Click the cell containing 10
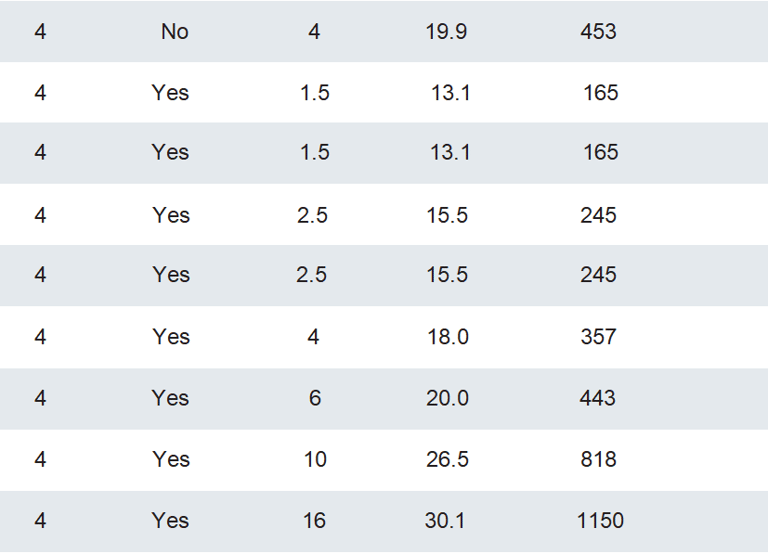 [x=315, y=459]
